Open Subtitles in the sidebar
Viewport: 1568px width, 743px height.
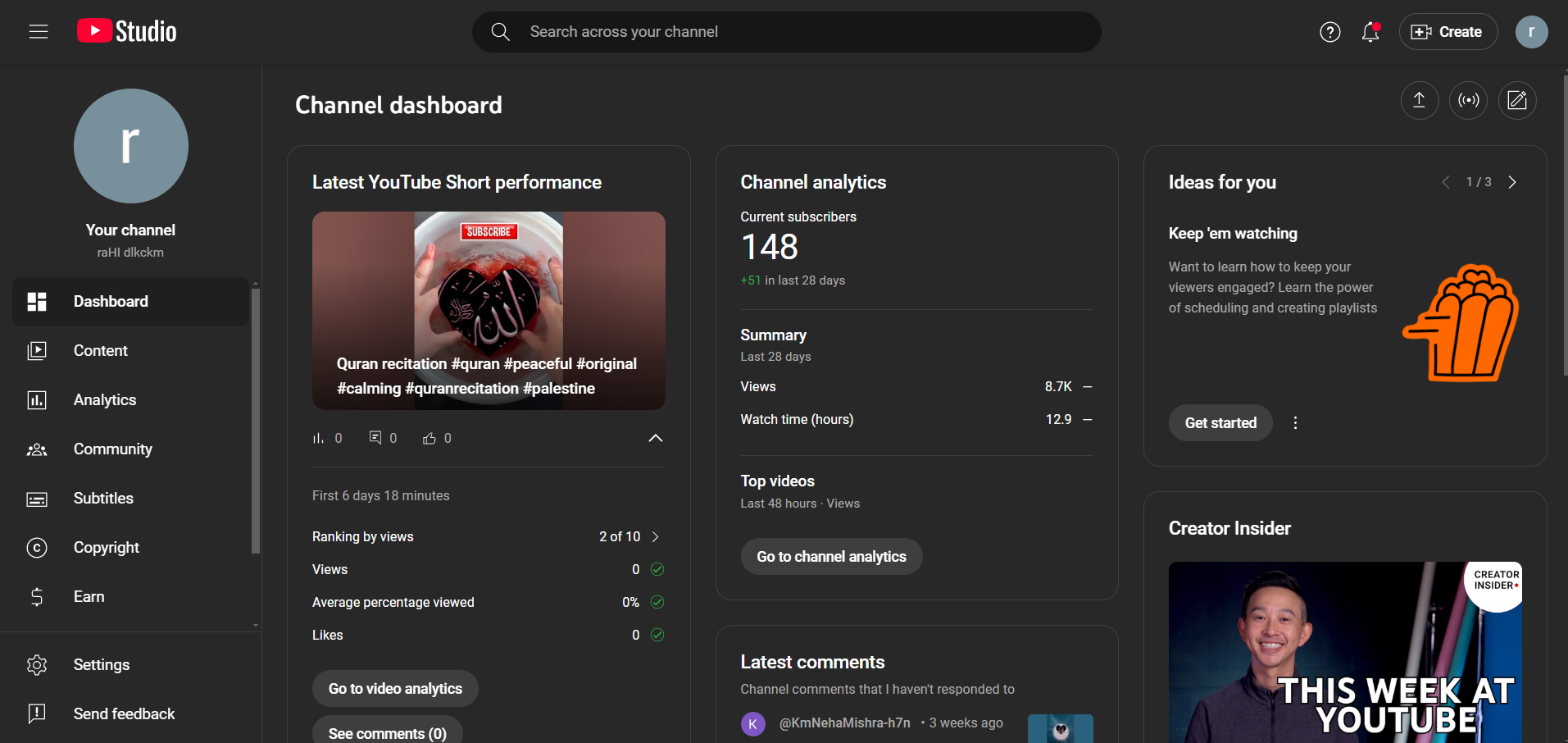pos(131,499)
